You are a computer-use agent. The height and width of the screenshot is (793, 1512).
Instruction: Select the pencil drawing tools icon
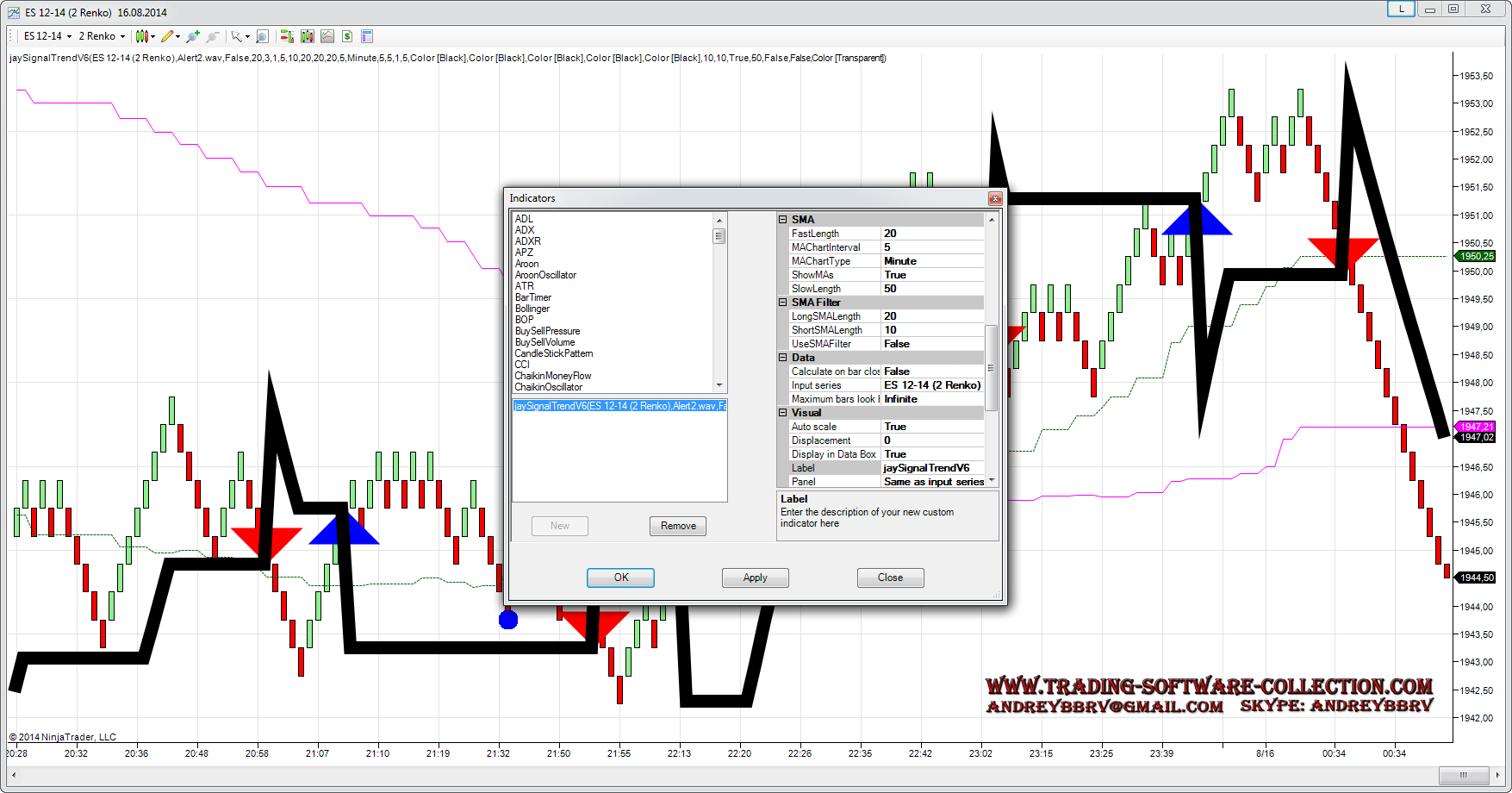pos(167,36)
